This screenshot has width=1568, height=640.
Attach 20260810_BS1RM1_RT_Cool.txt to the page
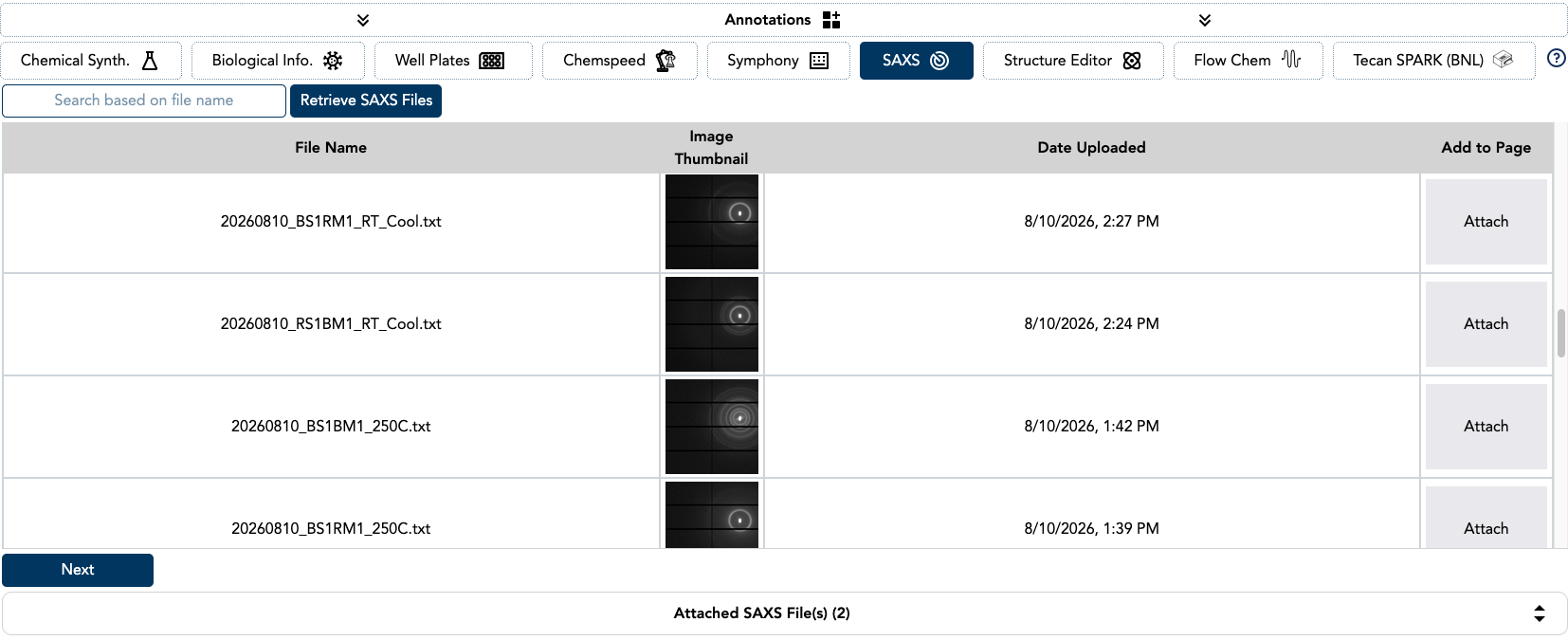tap(1486, 222)
